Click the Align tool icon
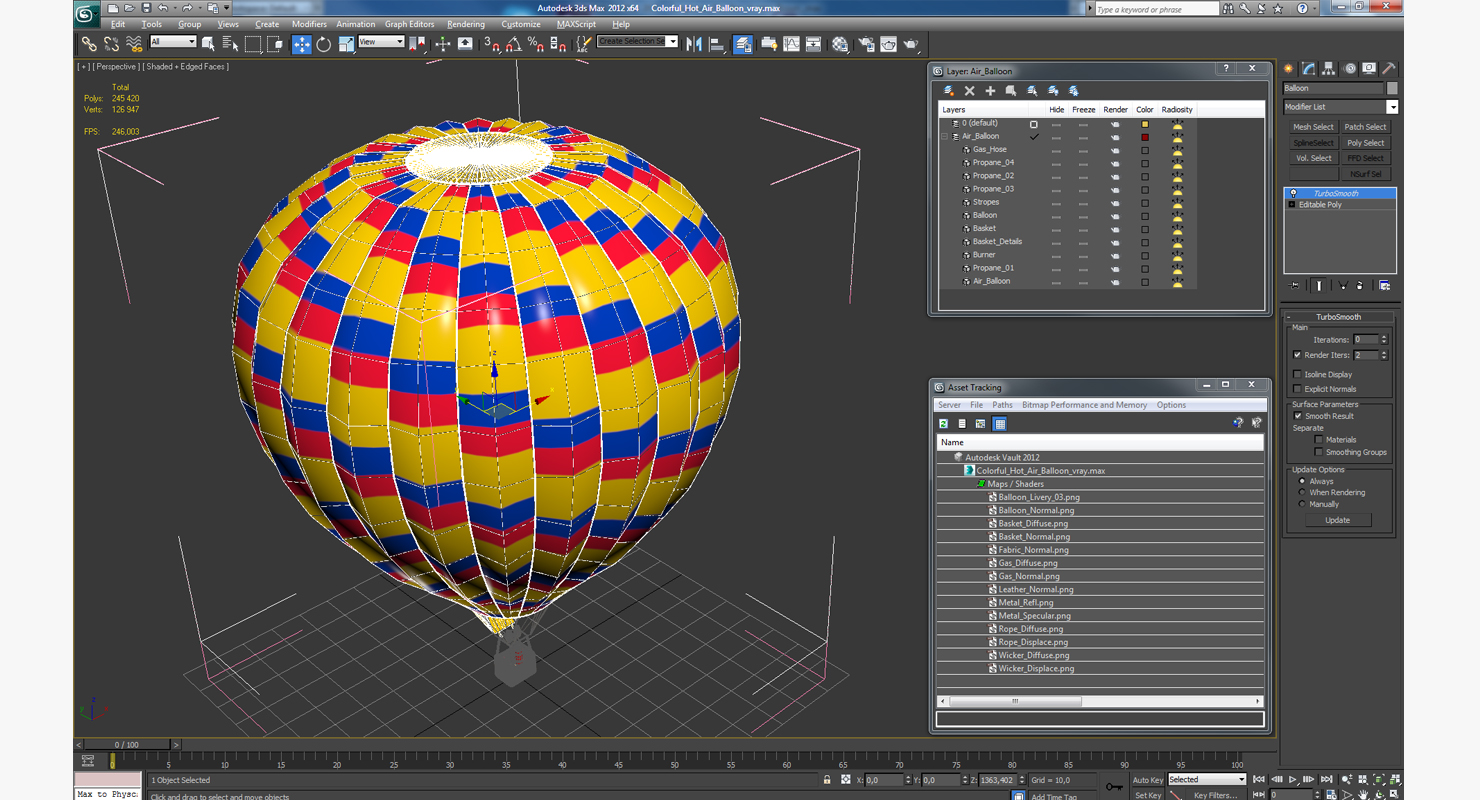The height and width of the screenshot is (800, 1480). coord(716,44)
